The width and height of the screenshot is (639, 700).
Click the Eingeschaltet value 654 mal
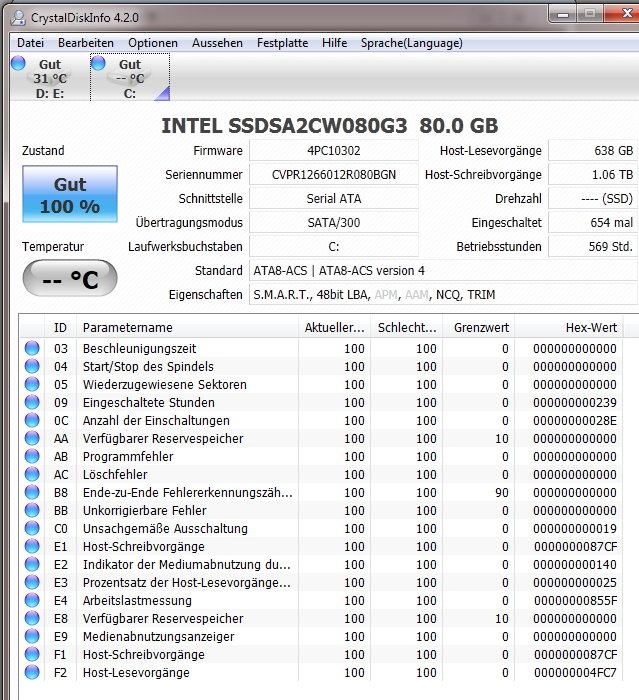point(593,223)
